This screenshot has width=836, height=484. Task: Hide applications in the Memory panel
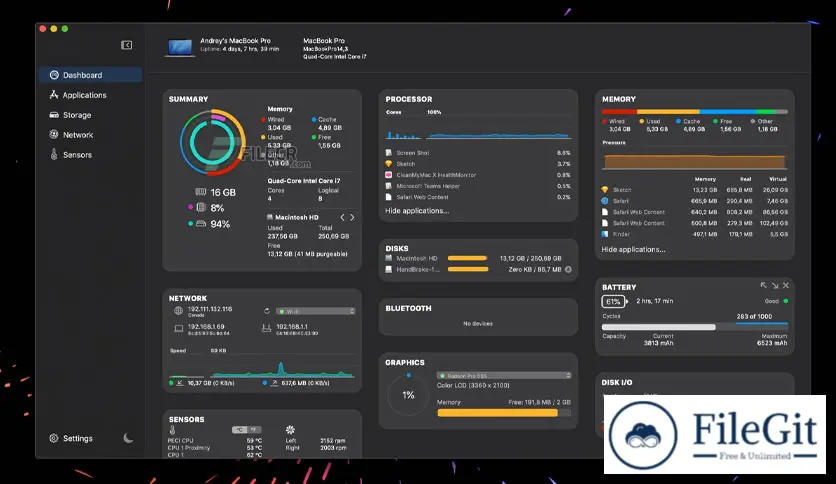(x=633, y=249)
